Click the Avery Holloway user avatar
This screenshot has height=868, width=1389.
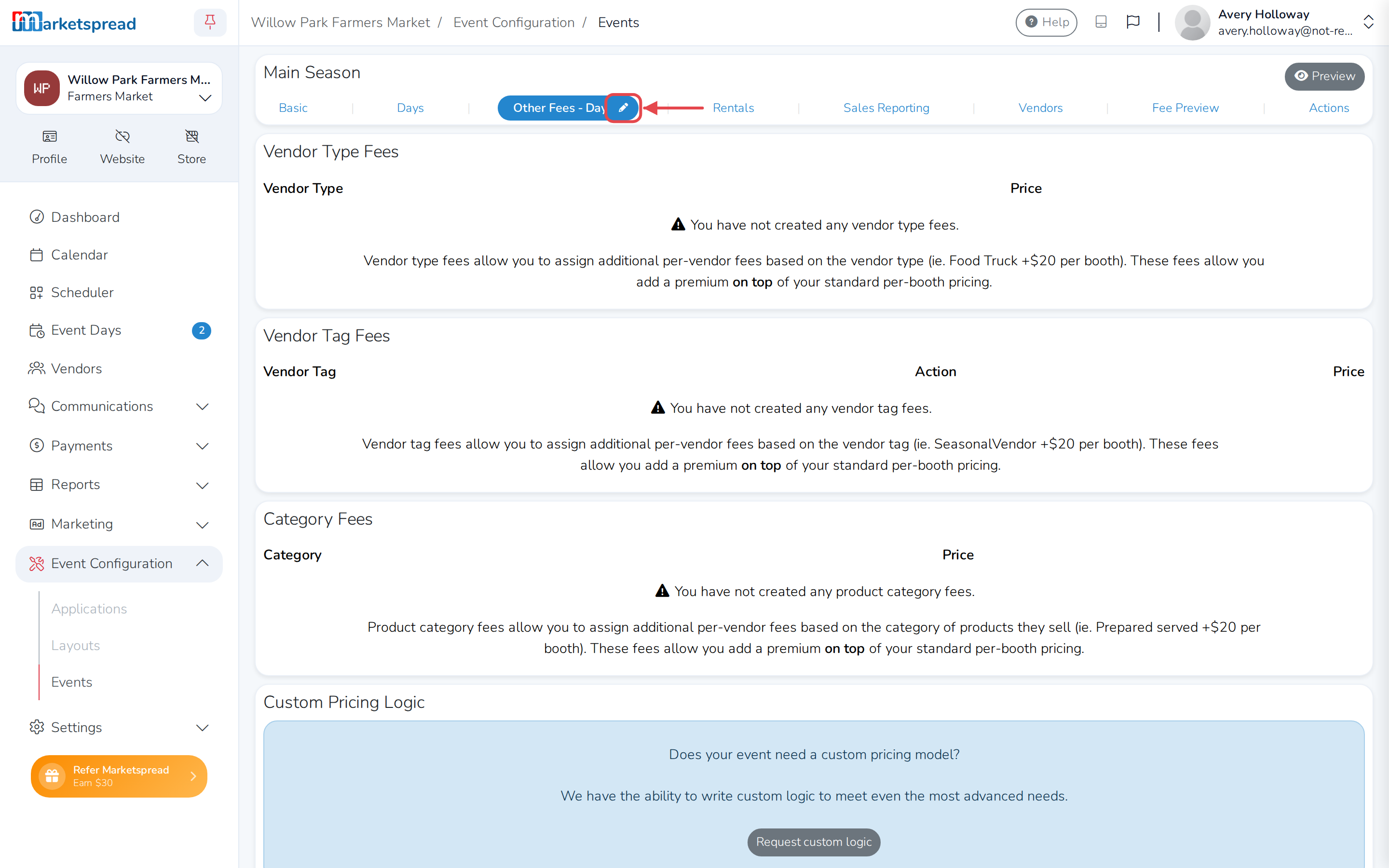1192,22
